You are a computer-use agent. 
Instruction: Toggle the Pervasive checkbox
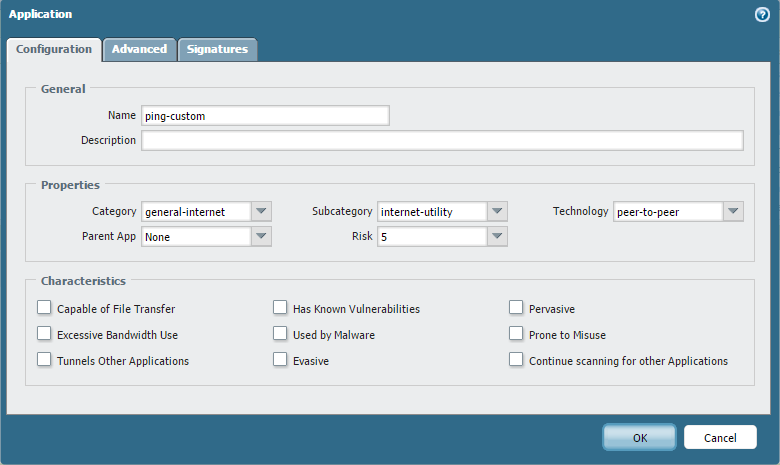coord(516,308)
